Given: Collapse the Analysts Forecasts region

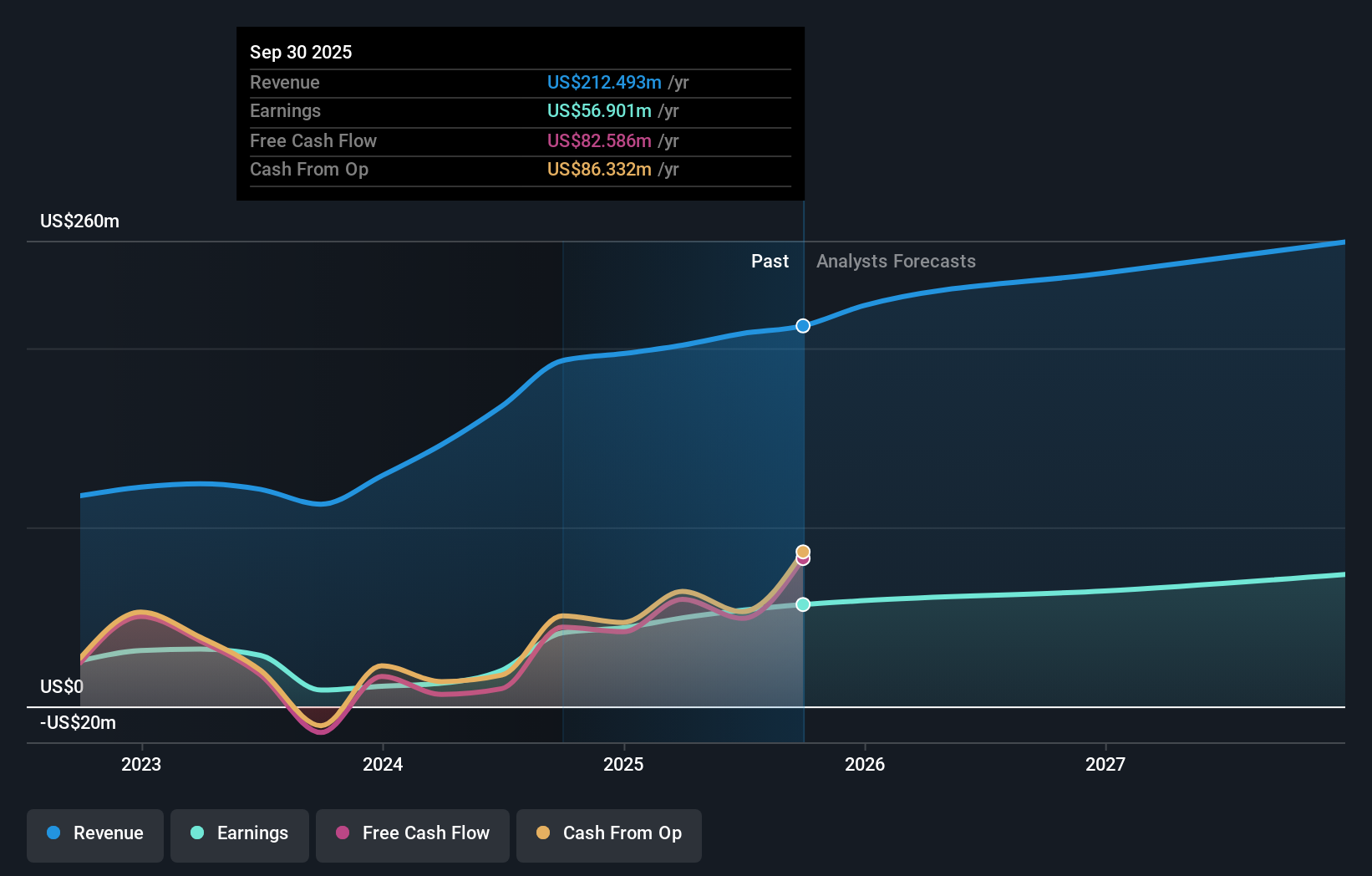Looking at the screenshot, I should click(x=895, y=261).
